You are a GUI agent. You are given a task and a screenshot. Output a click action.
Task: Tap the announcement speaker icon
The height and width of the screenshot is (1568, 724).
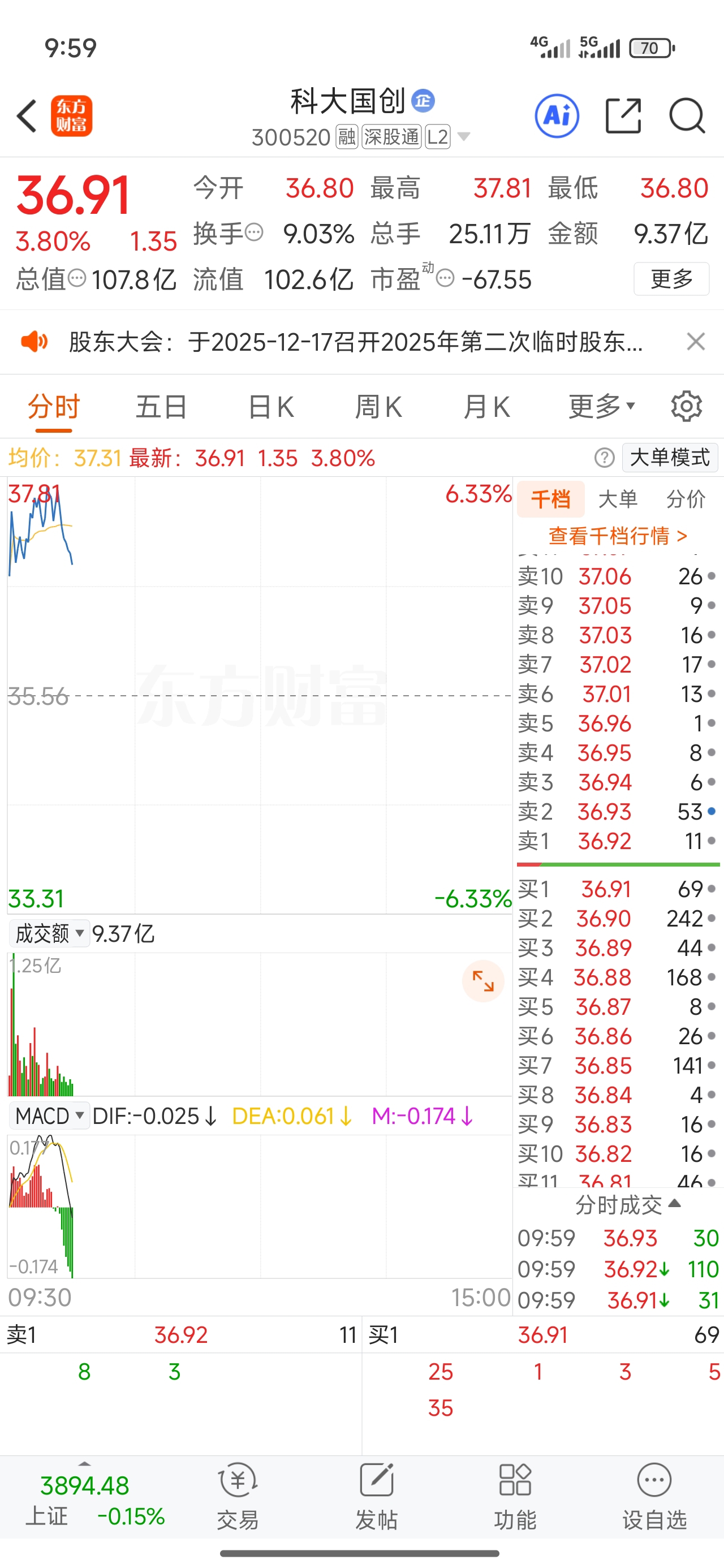click(34, 342)
